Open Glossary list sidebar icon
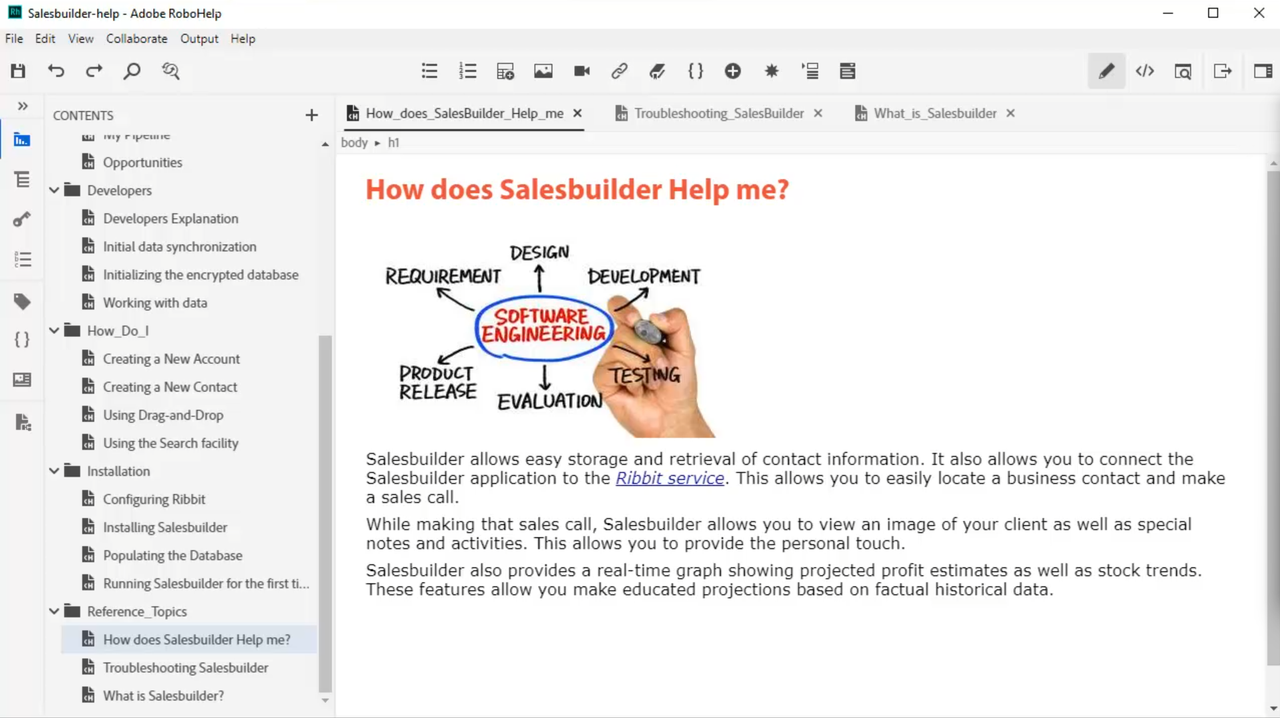 click(x=22, y=259)
